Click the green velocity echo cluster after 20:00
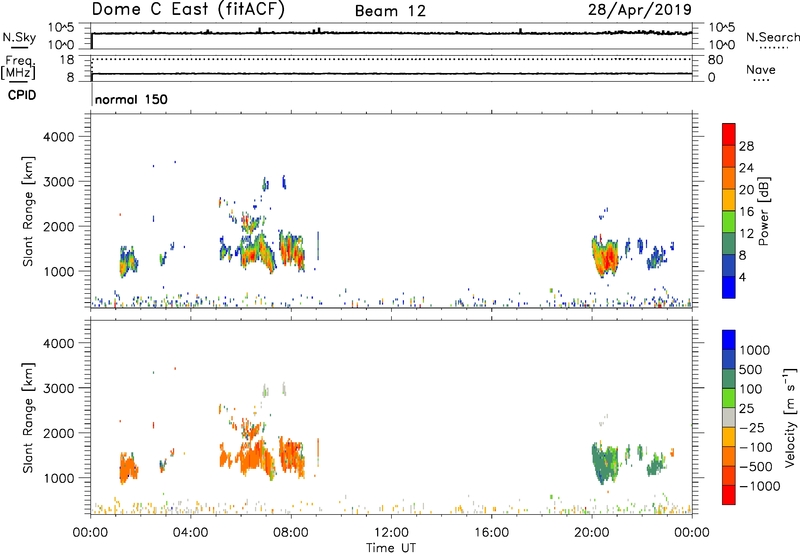800x554 pixels. click(605, 463)
